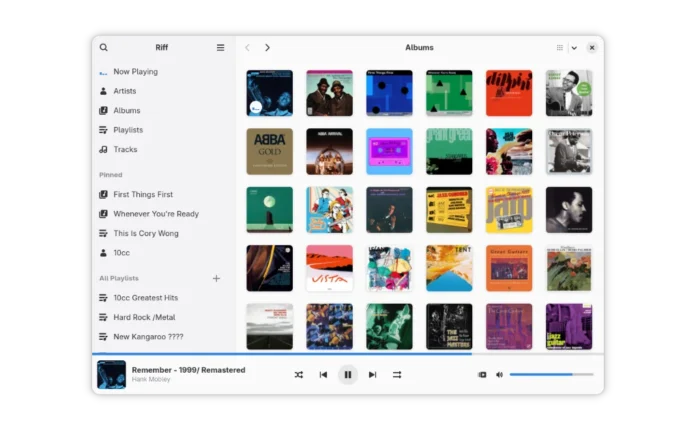Open the Vista album cover
This screenshot has width=696, height=430.
(329, 268)
